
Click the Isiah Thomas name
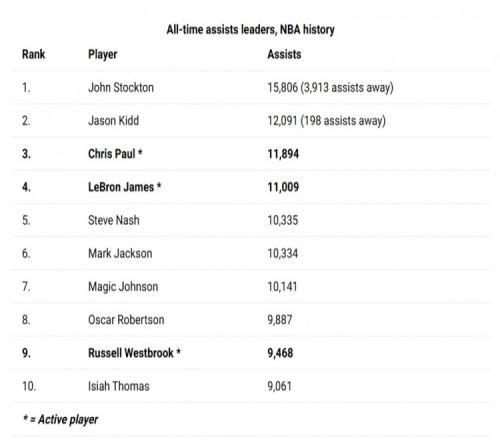[x=119, y=386]
